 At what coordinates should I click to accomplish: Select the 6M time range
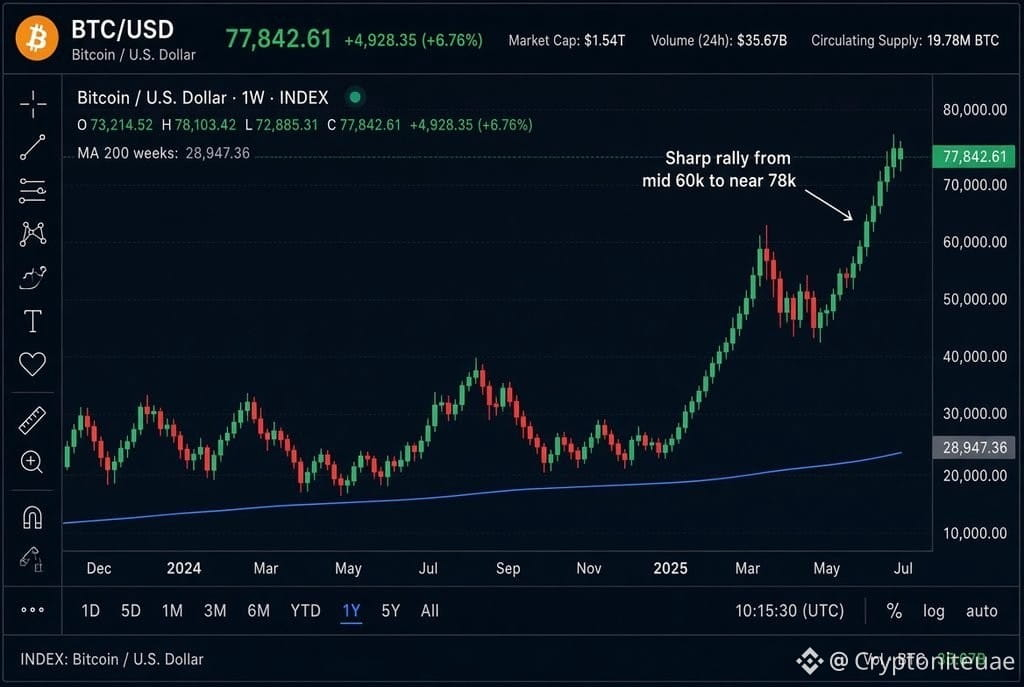(259, 611)
